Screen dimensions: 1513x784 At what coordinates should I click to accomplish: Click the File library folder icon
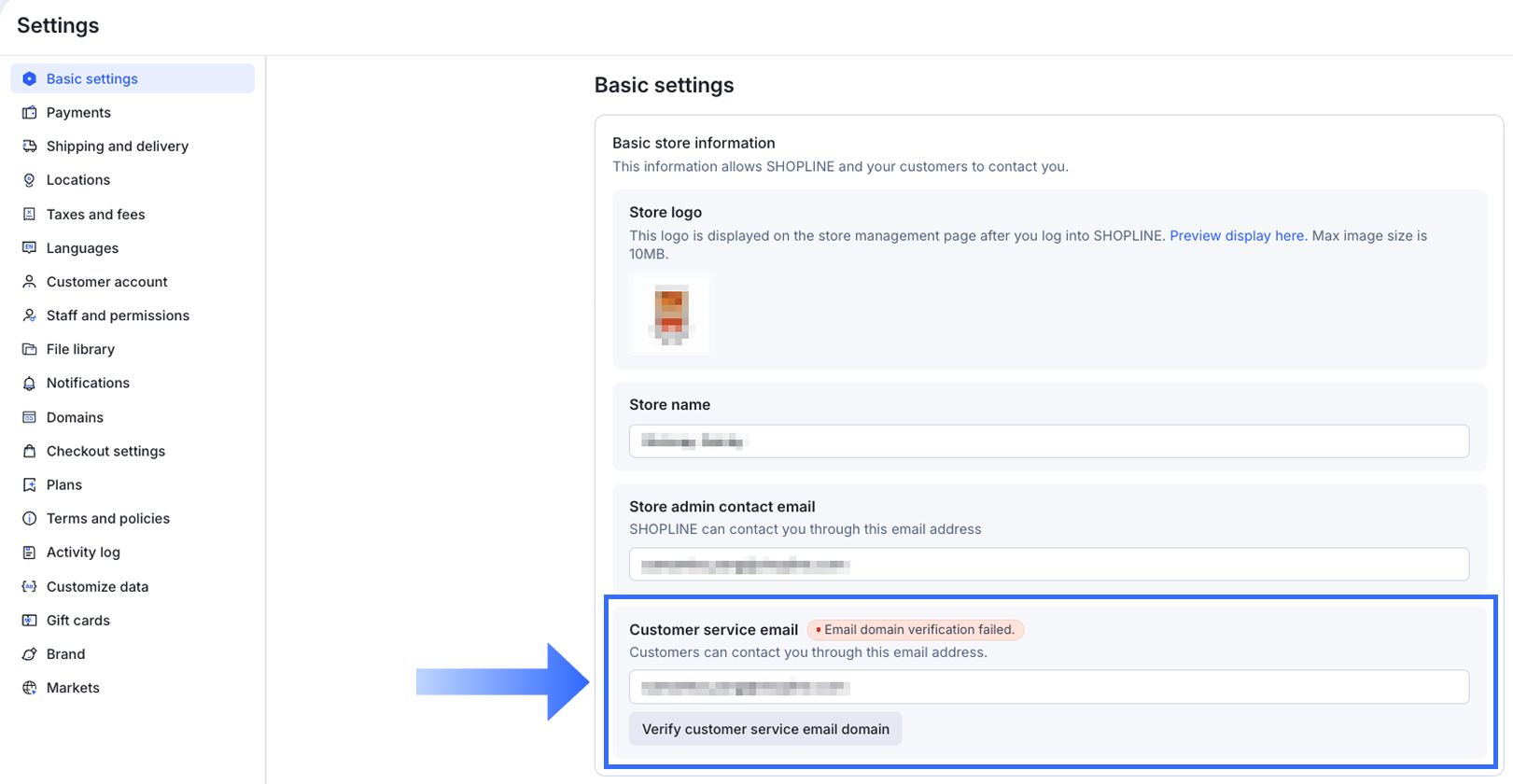tap(29, 349)
